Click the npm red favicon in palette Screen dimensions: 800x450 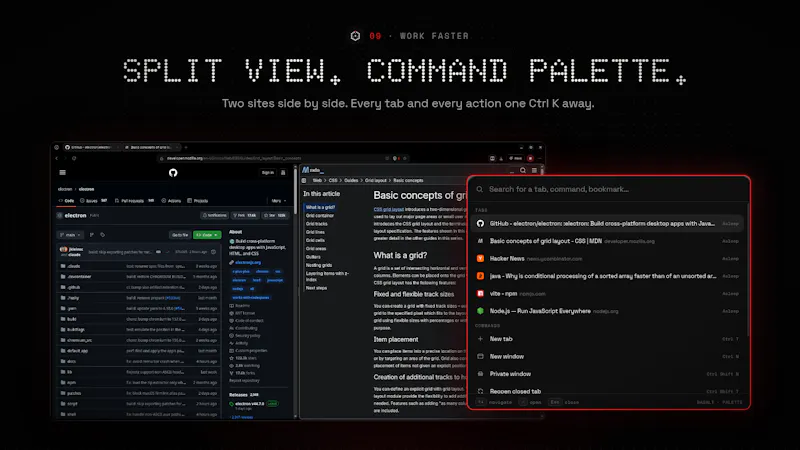(x=480, y=293)
